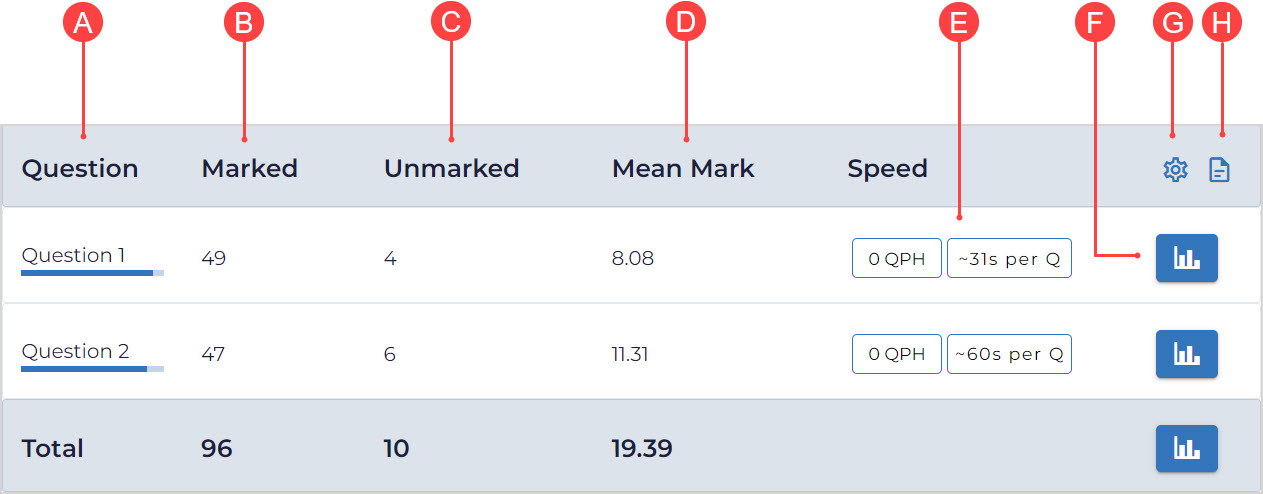
Task: Click the red annotation marker A
Action: pos(83,25)
